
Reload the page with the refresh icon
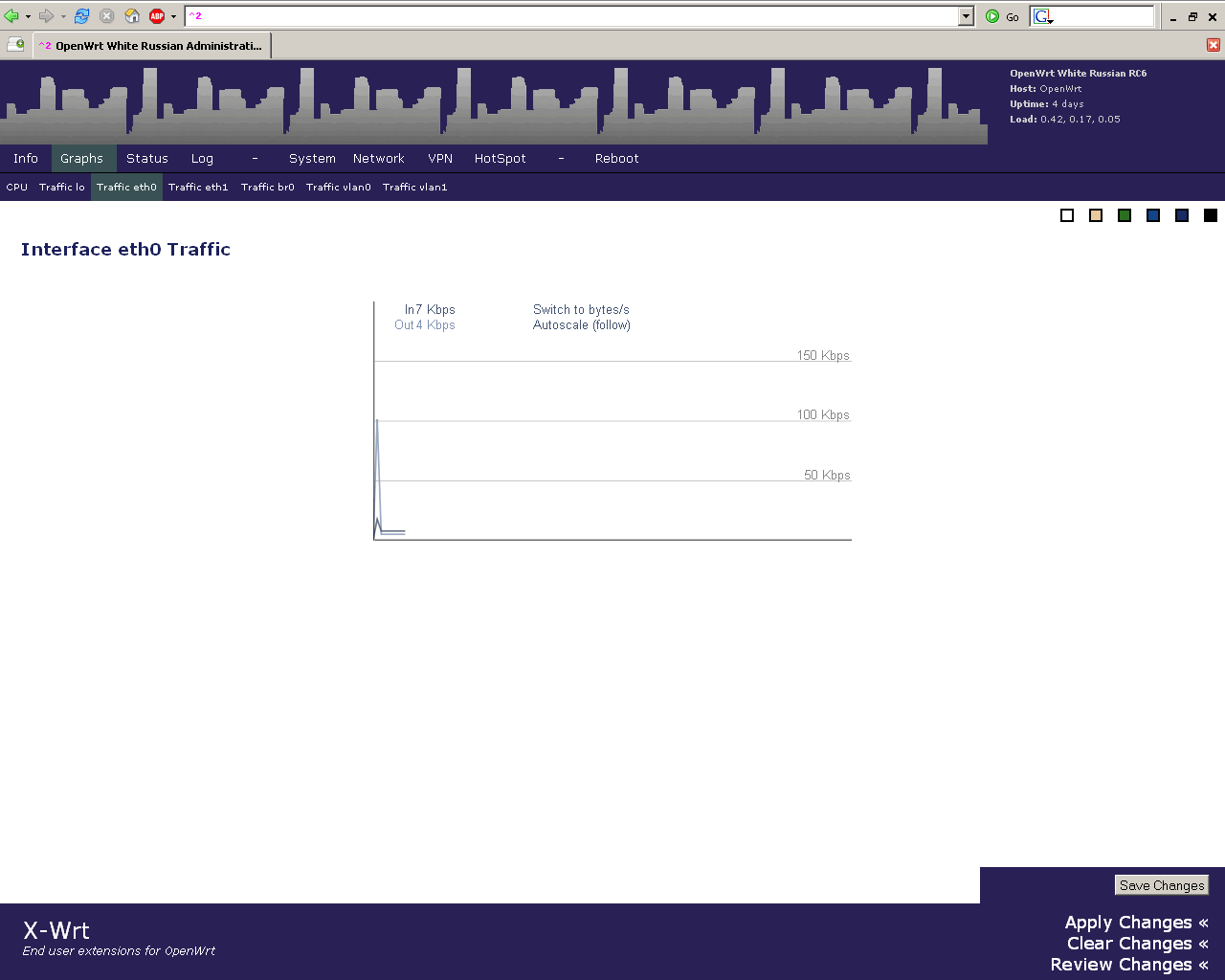click(82, 16)
